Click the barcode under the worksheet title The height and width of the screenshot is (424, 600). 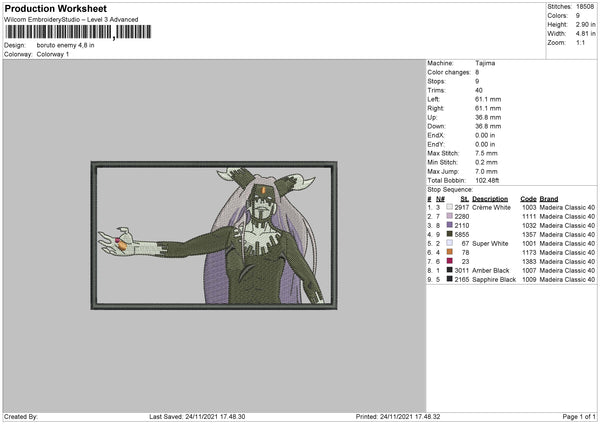point(78,32)
